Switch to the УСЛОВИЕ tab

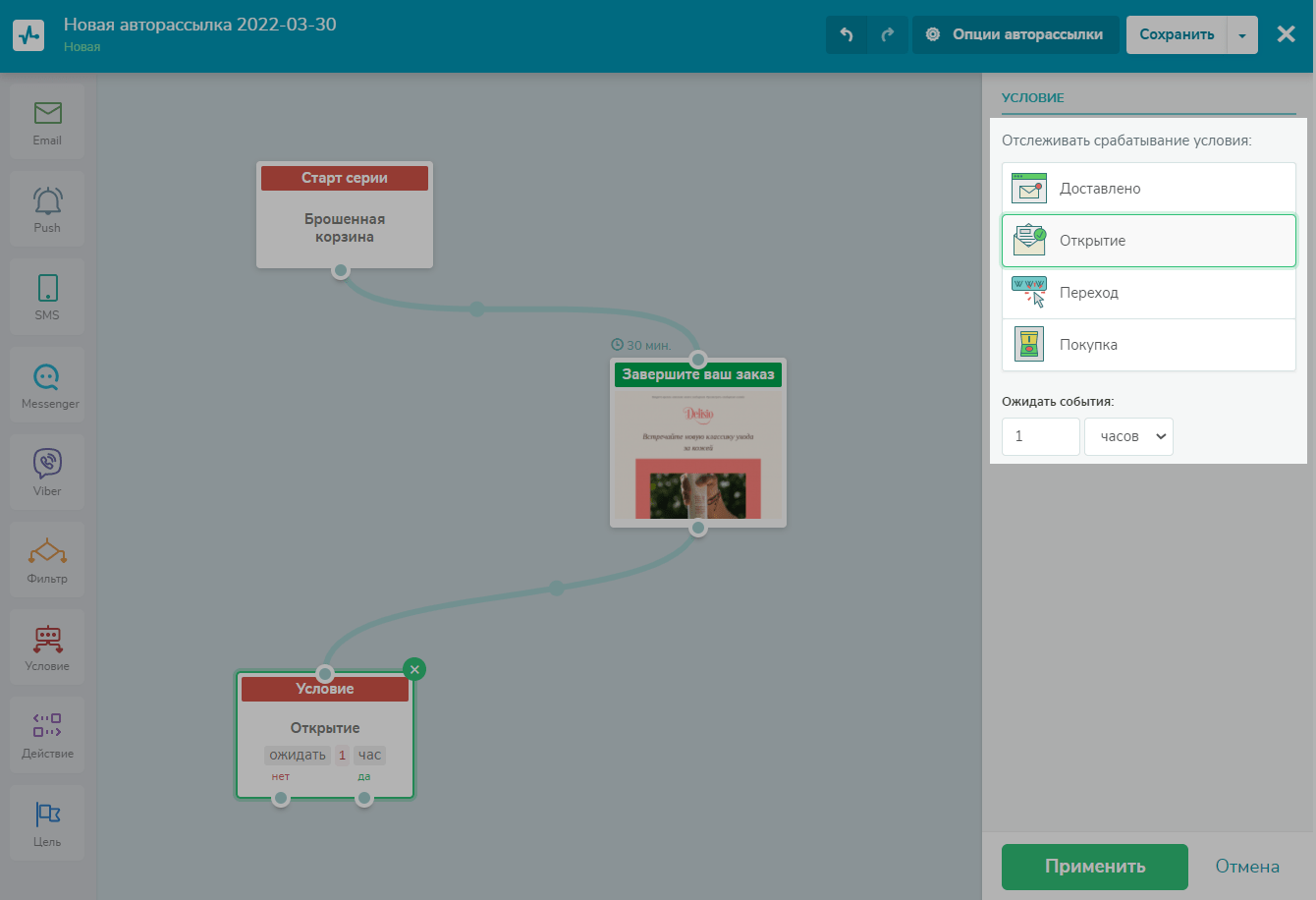(x=1033, y=98)
